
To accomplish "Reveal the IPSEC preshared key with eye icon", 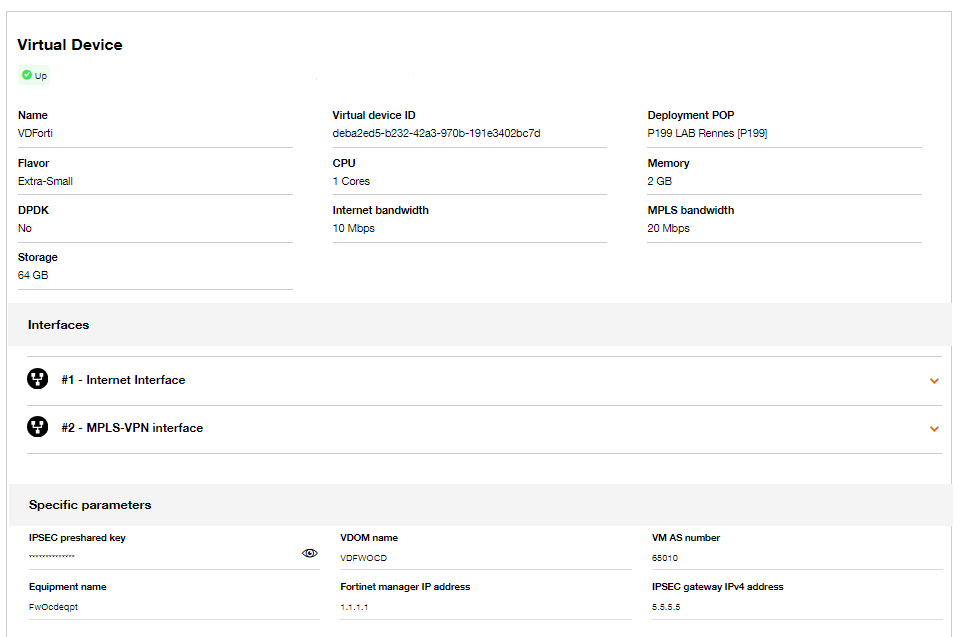I will coord(310,553).
